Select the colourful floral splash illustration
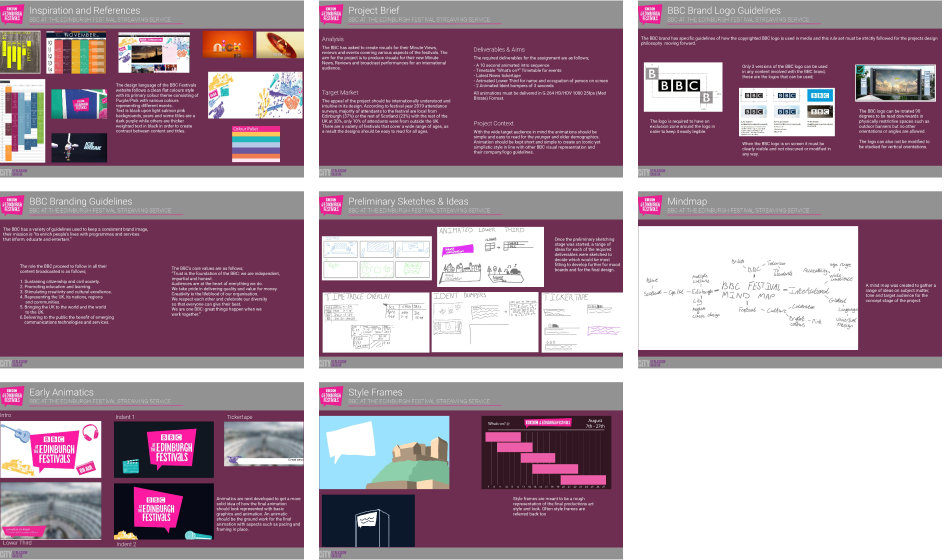This screenshot has width=951, height=560. (x=255, y=95)
